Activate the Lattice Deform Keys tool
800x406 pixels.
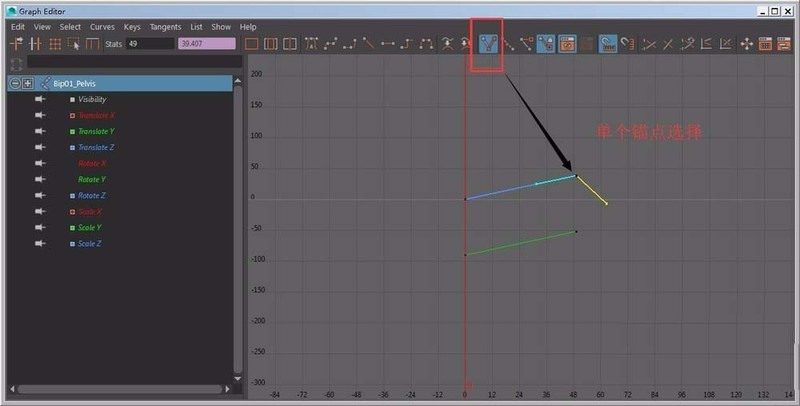(55, 44)
